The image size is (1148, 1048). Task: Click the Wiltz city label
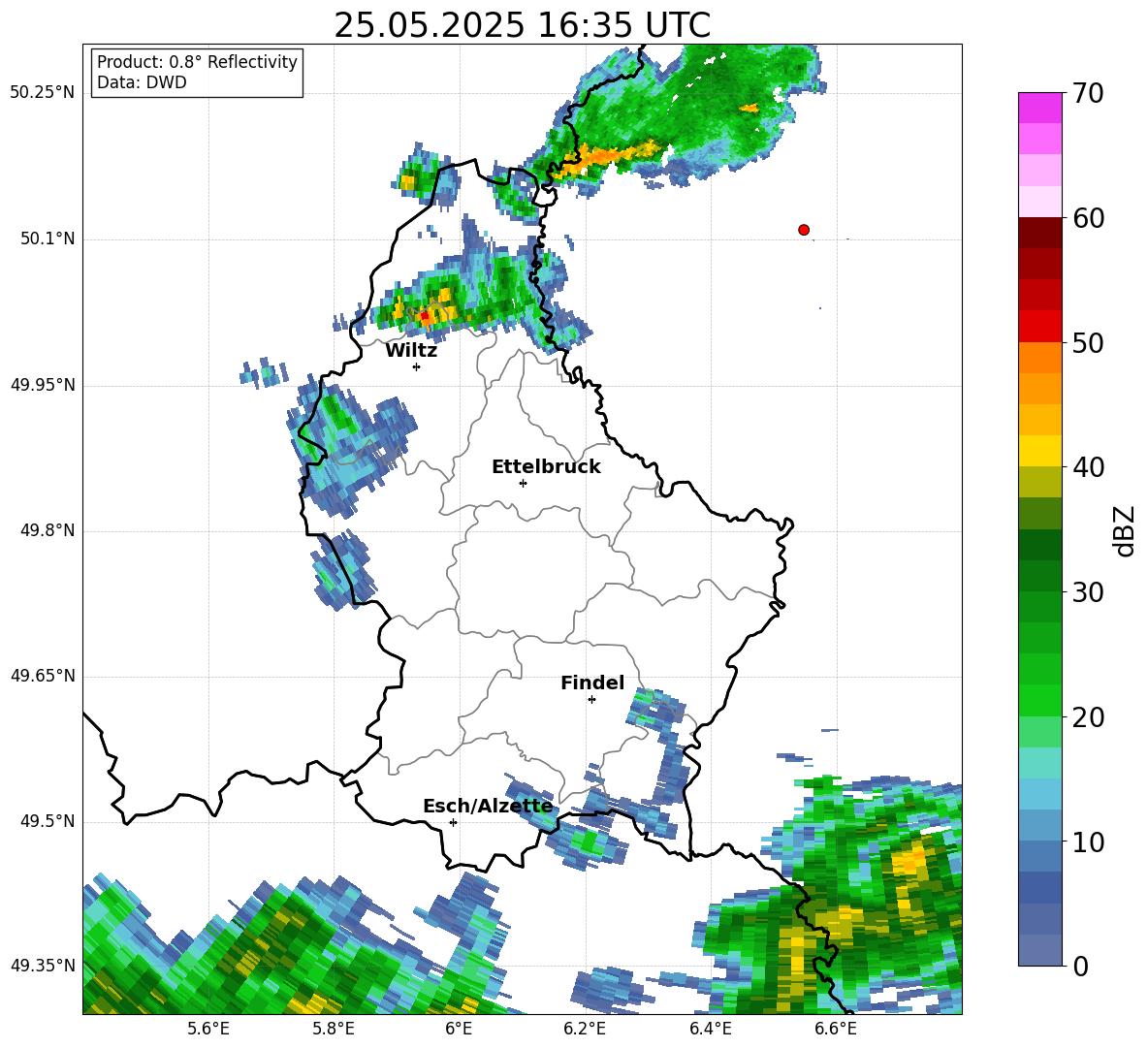[411, 351]
